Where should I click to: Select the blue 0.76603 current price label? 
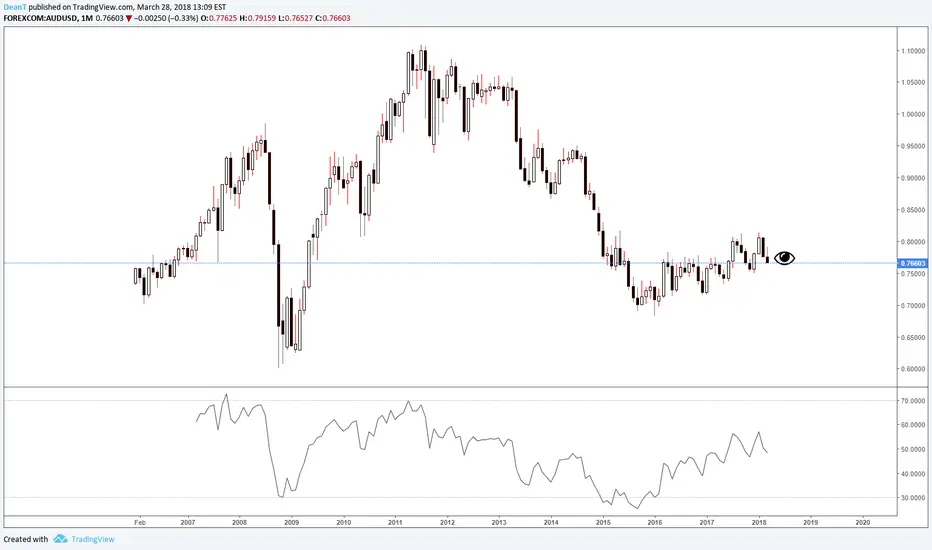912,263
